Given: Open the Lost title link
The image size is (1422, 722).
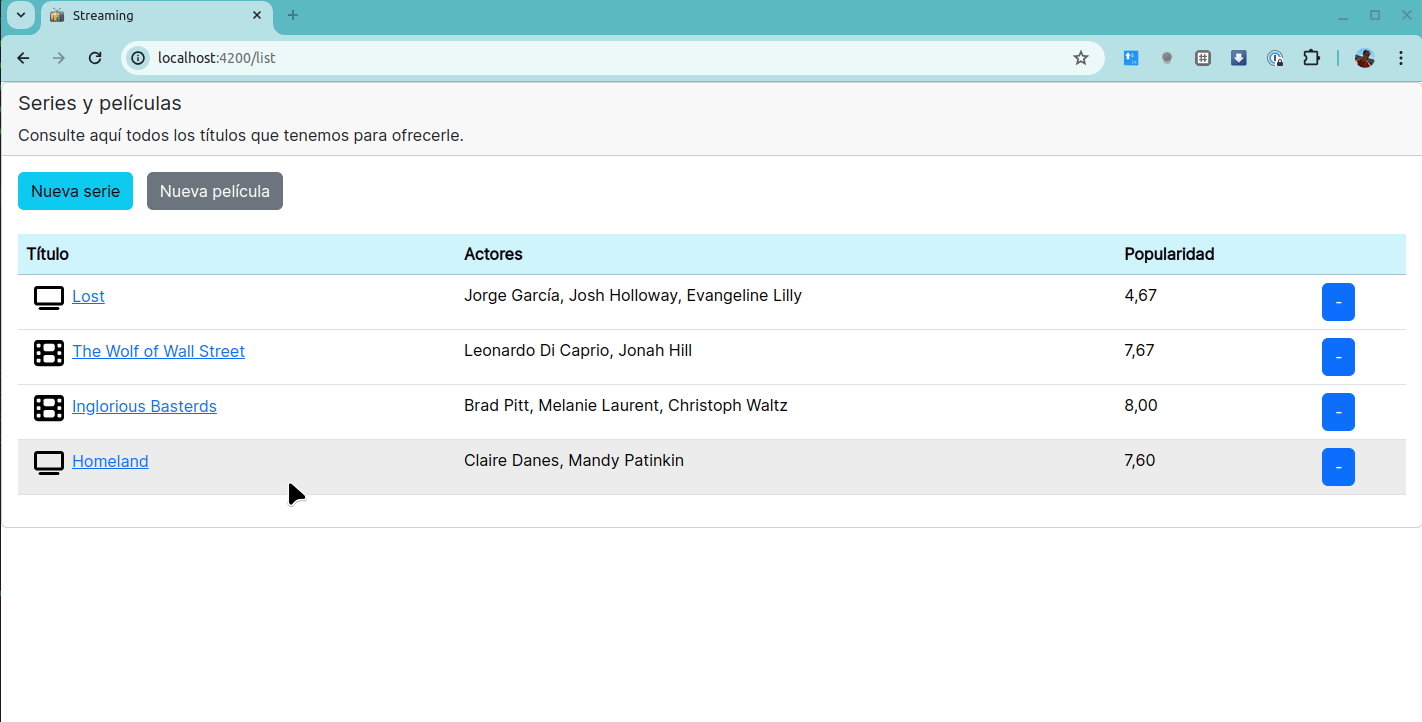Looking at the screenshot, I should point(88,296).
